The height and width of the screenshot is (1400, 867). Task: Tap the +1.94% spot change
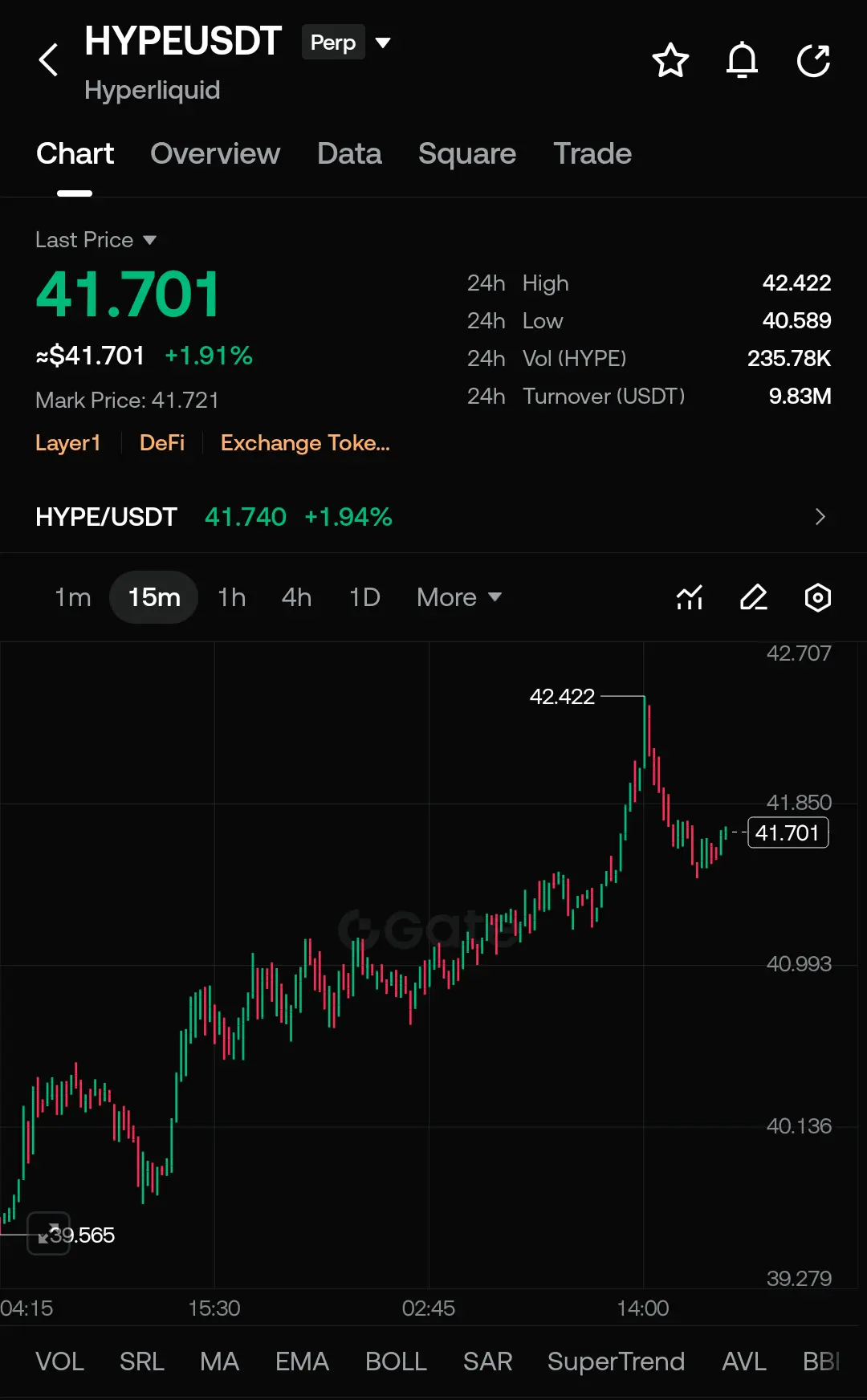point(348,517)
